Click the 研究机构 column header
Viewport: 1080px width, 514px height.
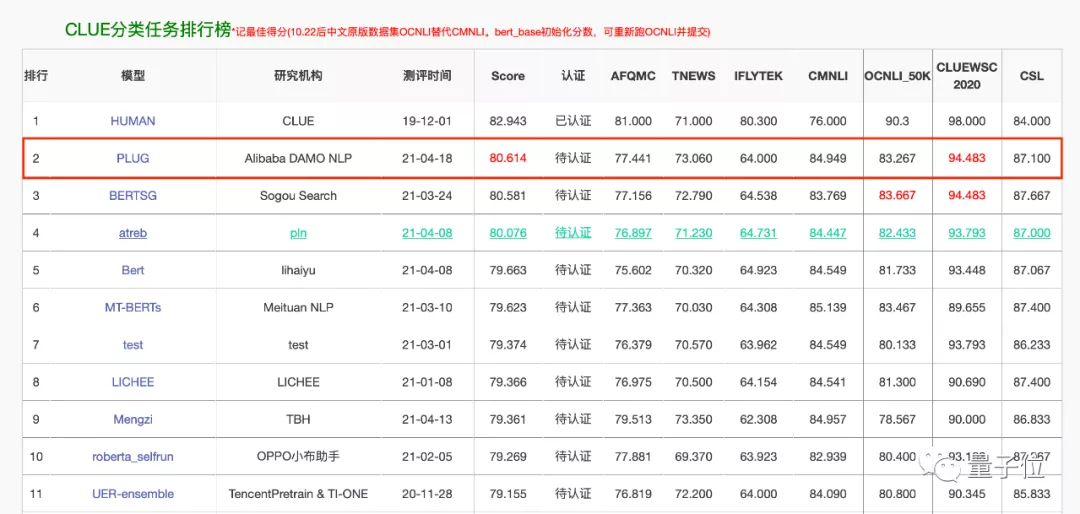(298, 76)
